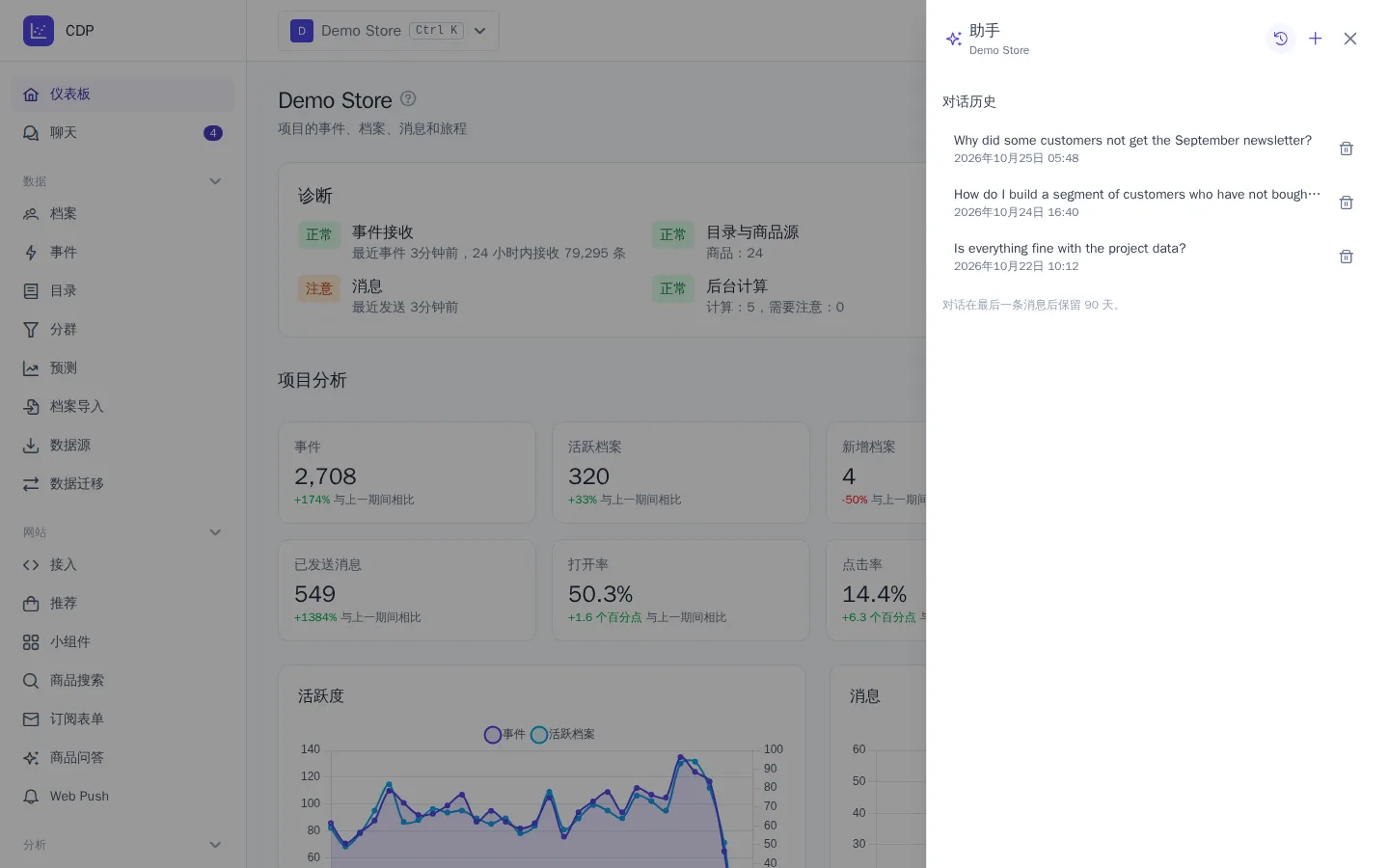
Task: Click the 注意 status badge for 消息
Action: pos(318,288)
